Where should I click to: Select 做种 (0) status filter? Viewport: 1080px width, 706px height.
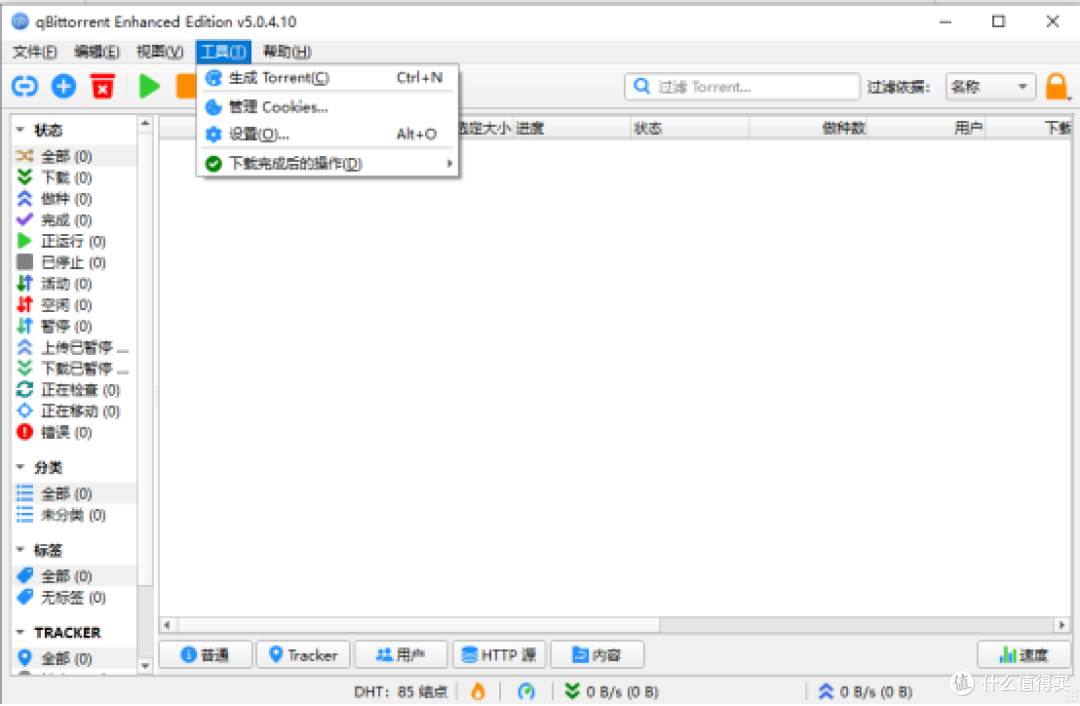tap(74, 199)
